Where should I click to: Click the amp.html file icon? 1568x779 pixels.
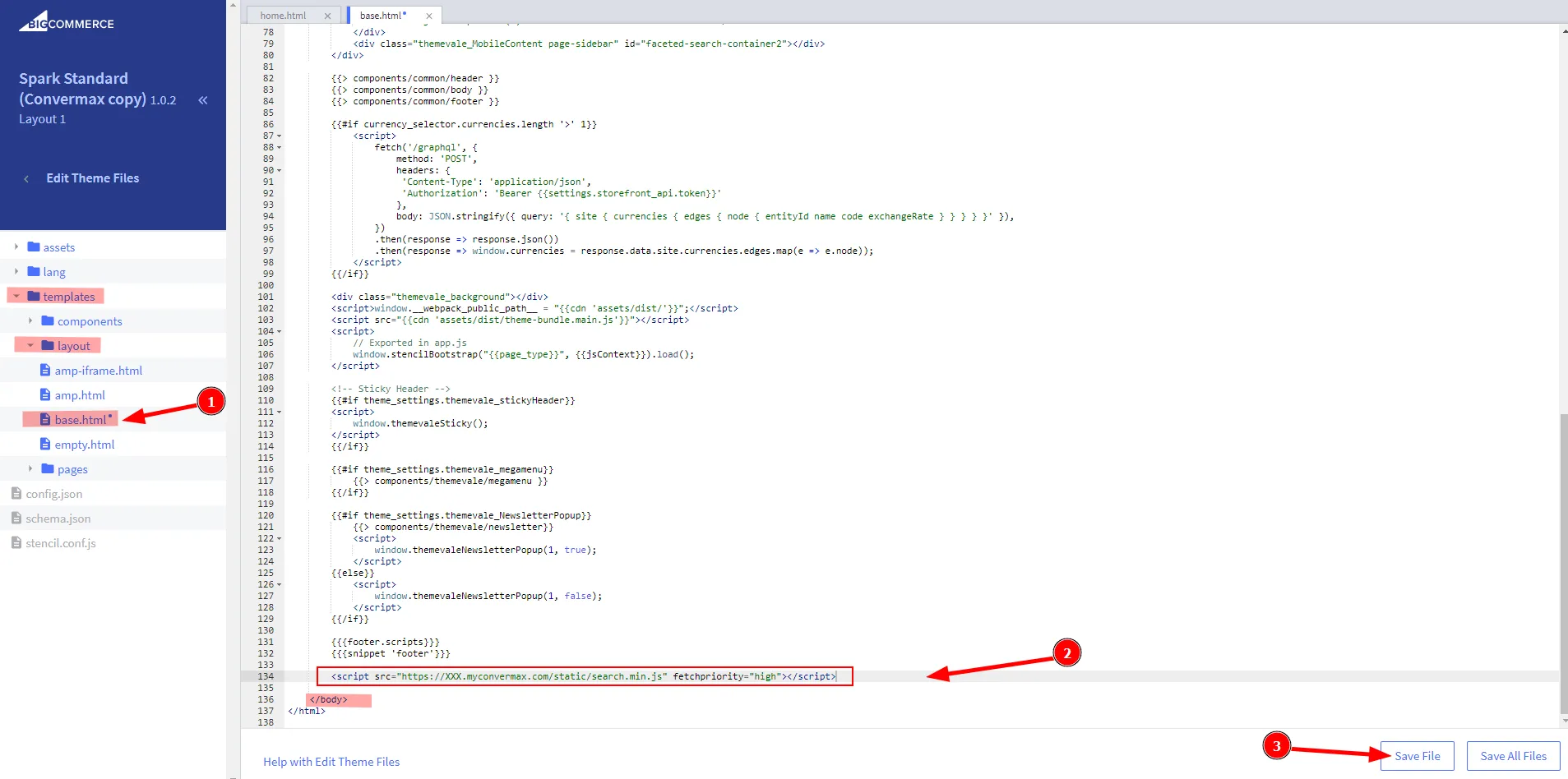(x=46, y=395)
